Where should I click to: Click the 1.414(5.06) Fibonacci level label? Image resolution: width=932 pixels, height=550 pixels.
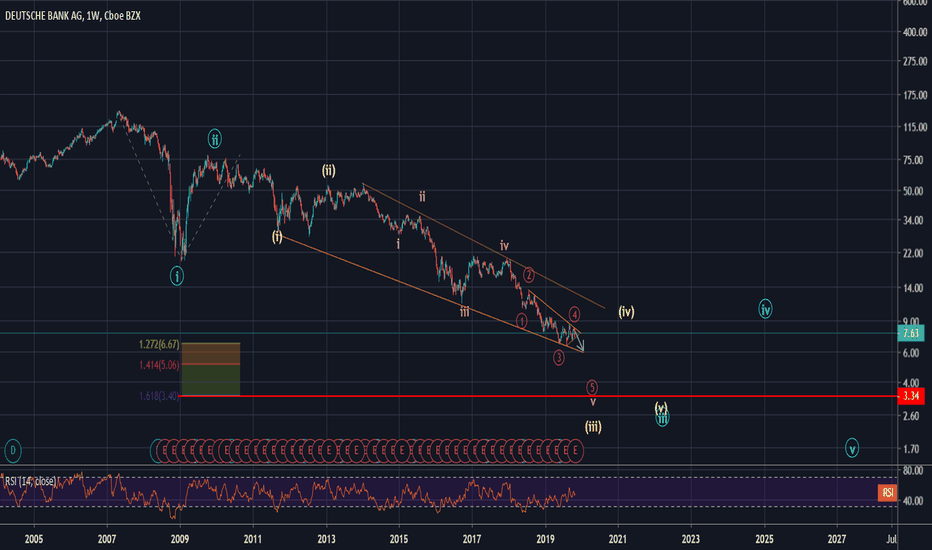159,365
